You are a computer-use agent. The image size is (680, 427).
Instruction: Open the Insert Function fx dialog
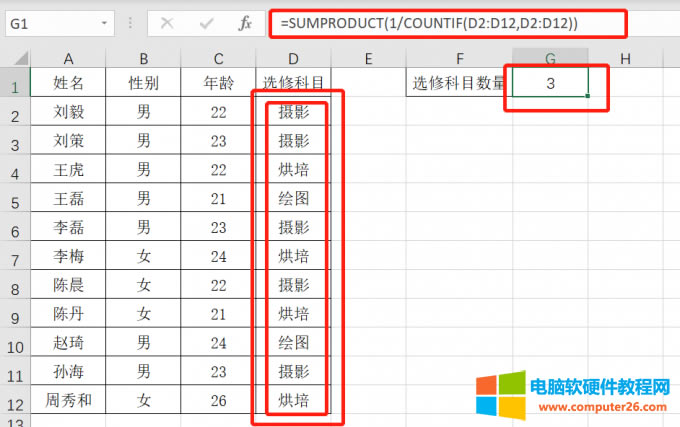click(245, 23)
